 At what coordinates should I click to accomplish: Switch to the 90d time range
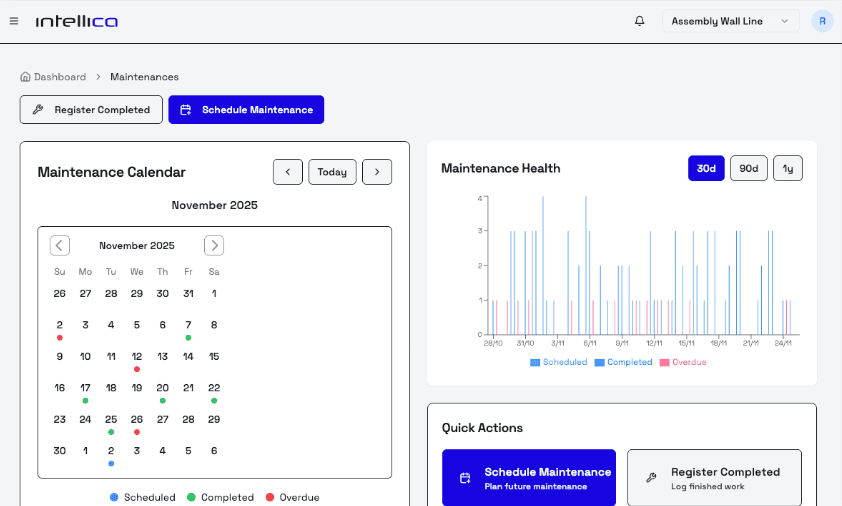[x=748, y=169]
